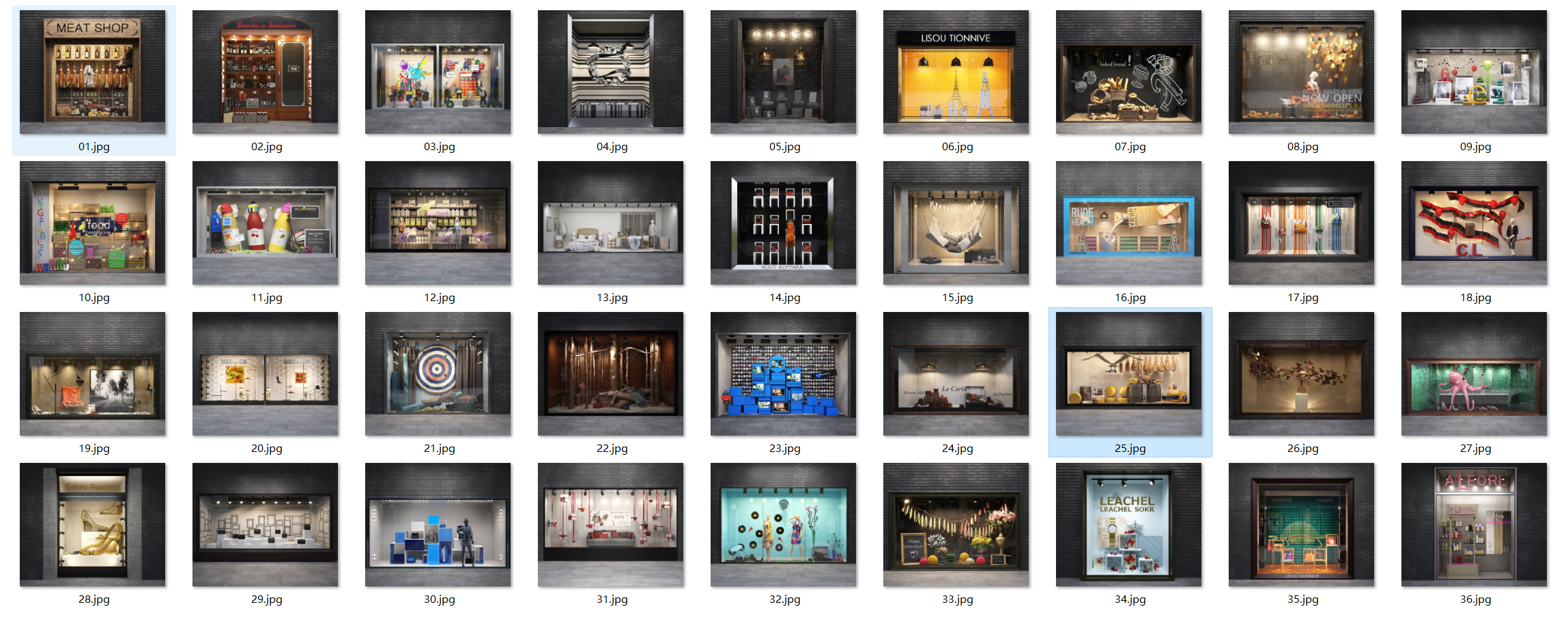Select the 35.jpg thumbnail image

[x=1302, y=524]
